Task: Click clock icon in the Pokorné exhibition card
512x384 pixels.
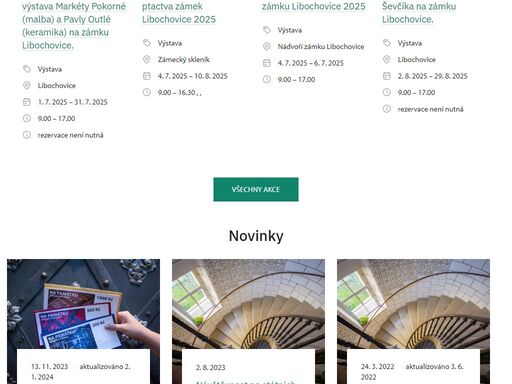Action: [x=27, y=118]
